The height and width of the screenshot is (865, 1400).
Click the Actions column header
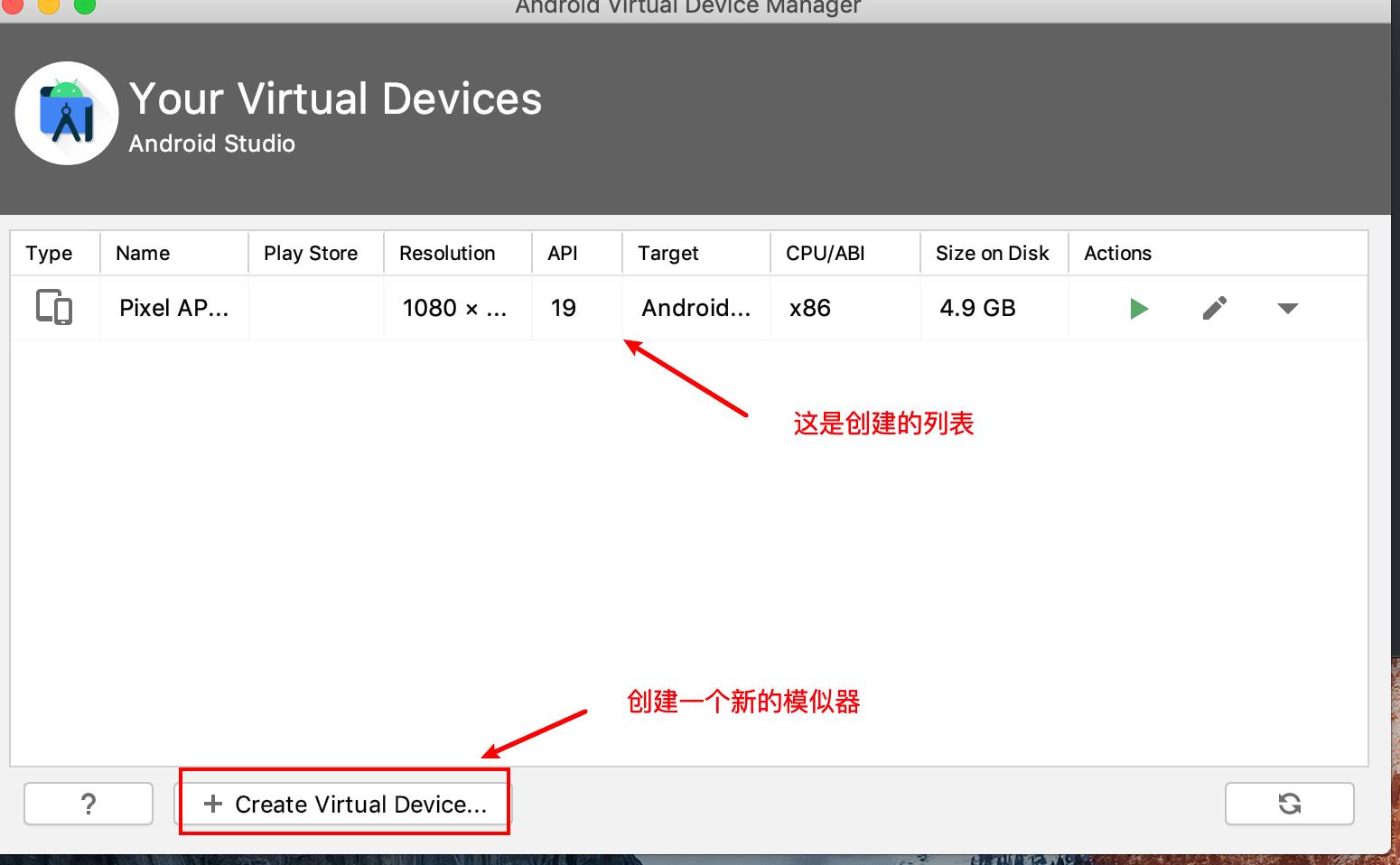click(1218, 253)
